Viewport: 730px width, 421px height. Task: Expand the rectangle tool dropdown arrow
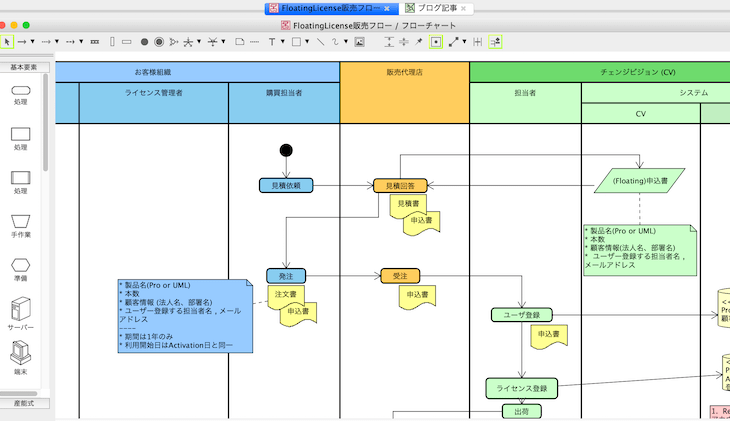tap(307, 42)
